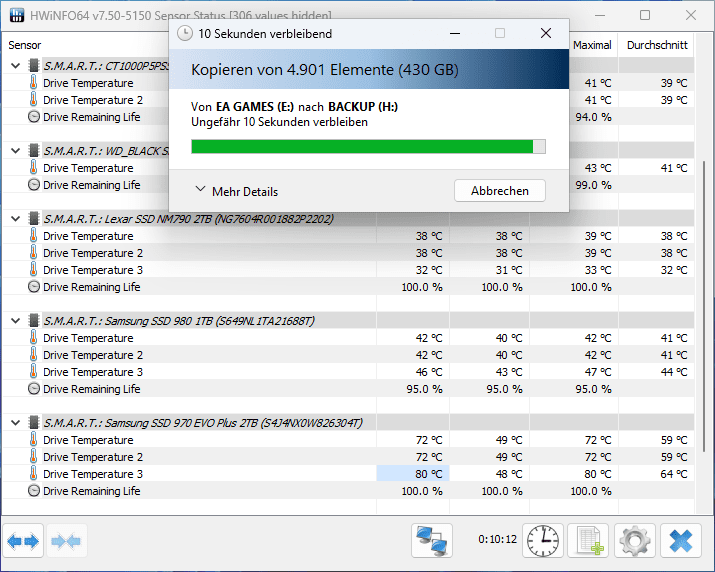Viewport: 715px width, 572px height.
Task: Click the chip icon of Lexar SSD NM790
Action: (x=34, y=218)
